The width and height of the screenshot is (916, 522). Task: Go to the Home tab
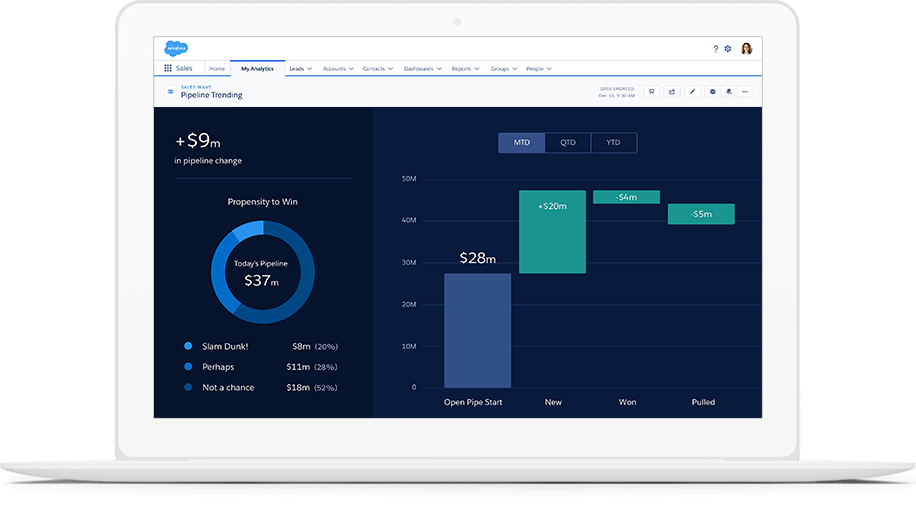click(217, 69)
